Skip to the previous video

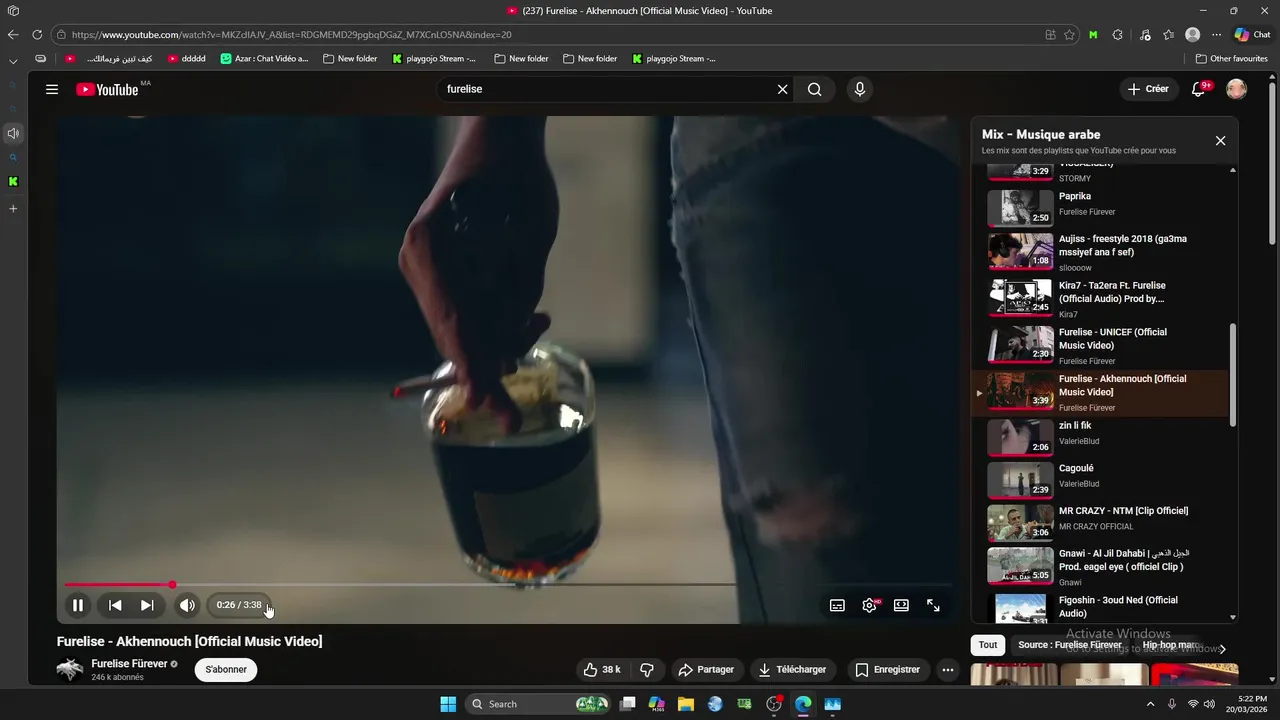115,605
